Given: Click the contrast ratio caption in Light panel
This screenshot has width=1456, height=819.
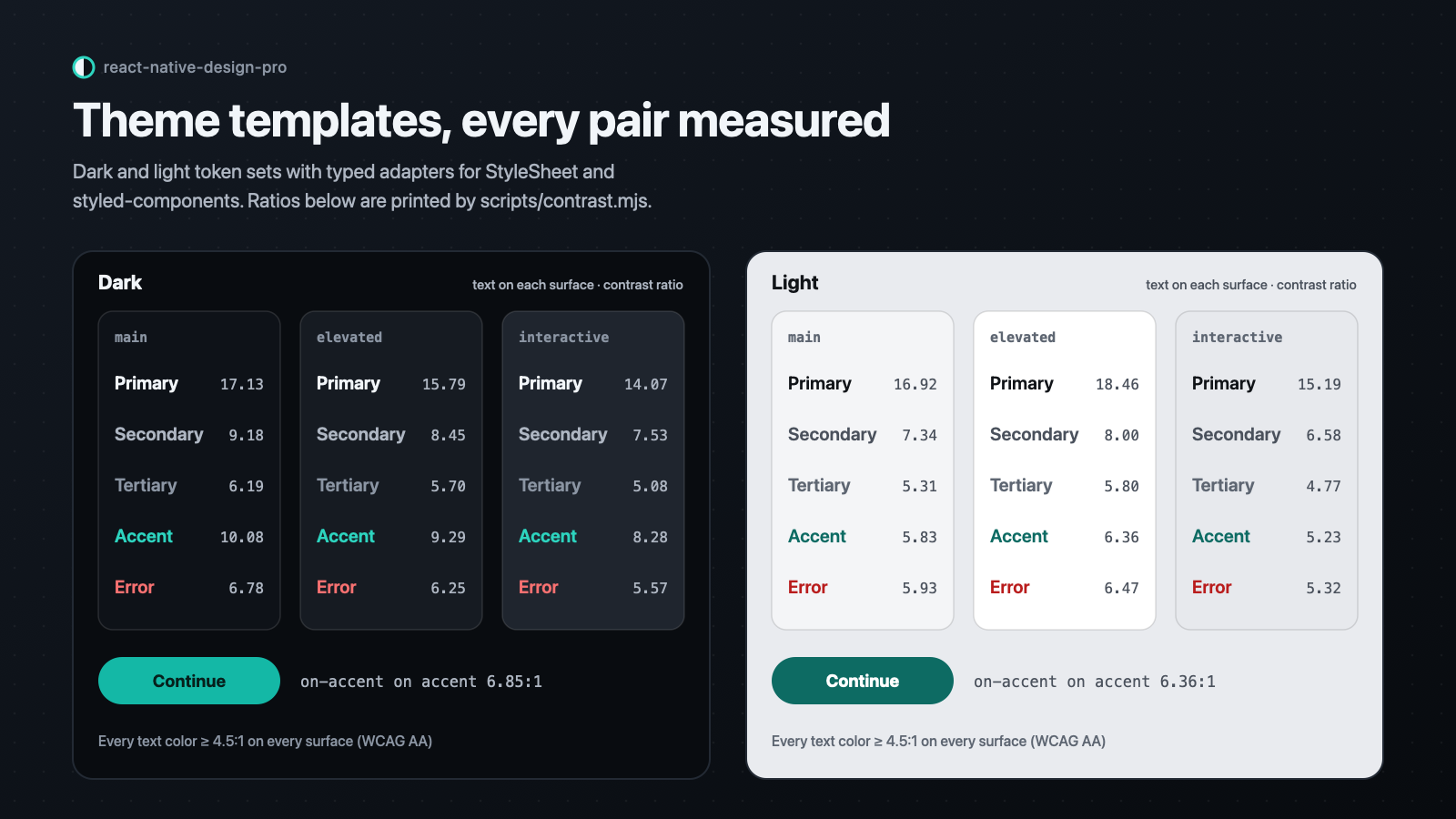Looking at the screenshot, I should tap(1251, 285).
